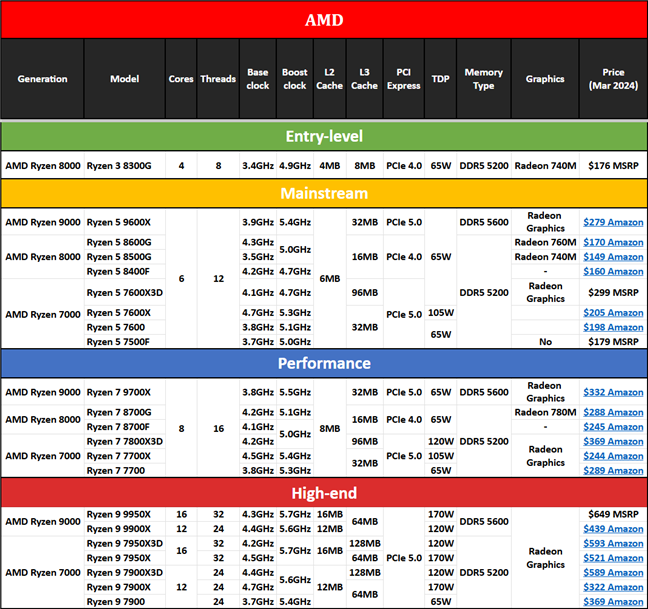
Task: Select the Performance section heading
Action: [324, 363]
